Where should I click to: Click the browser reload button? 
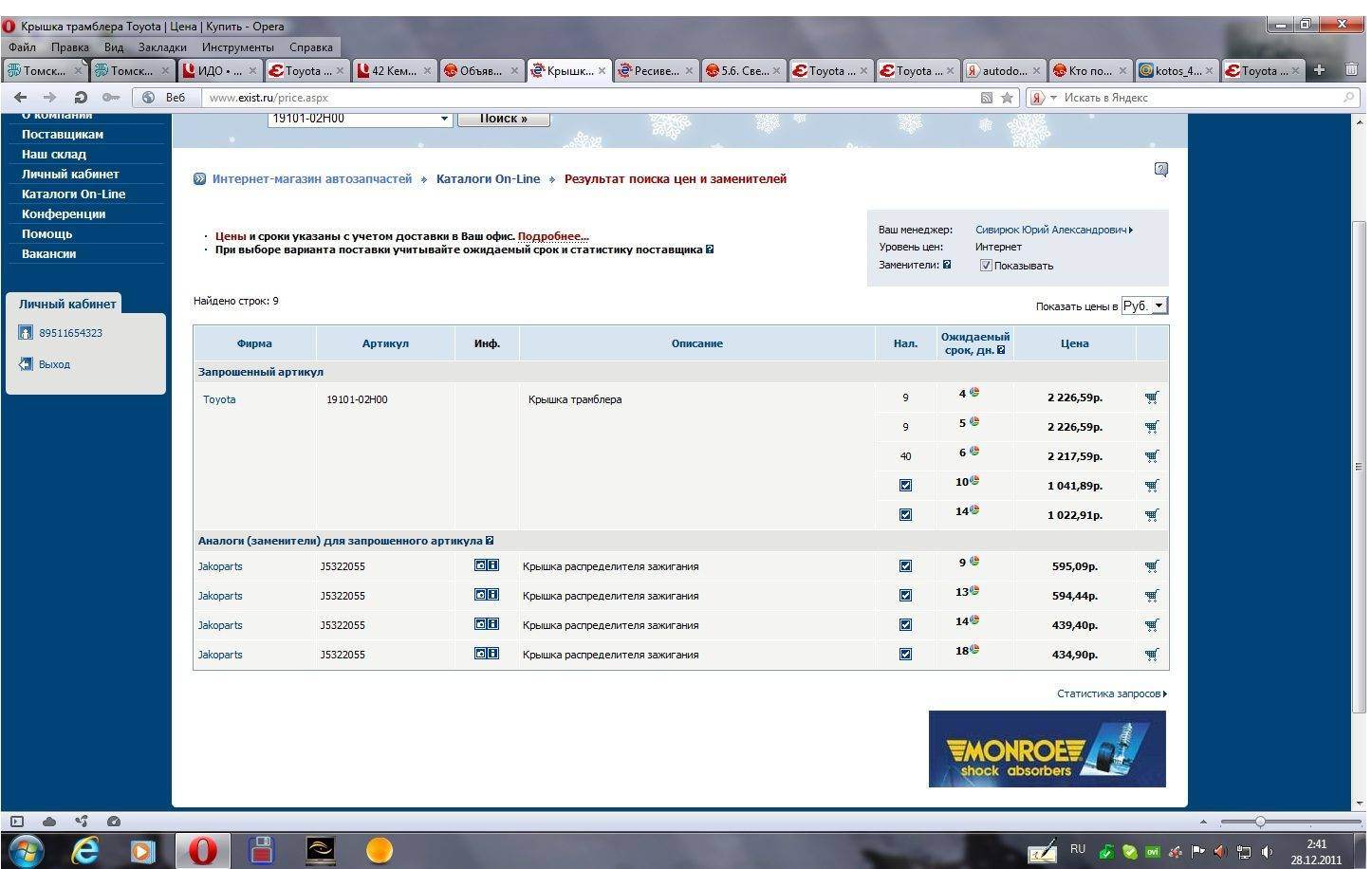tap(81, 97)
